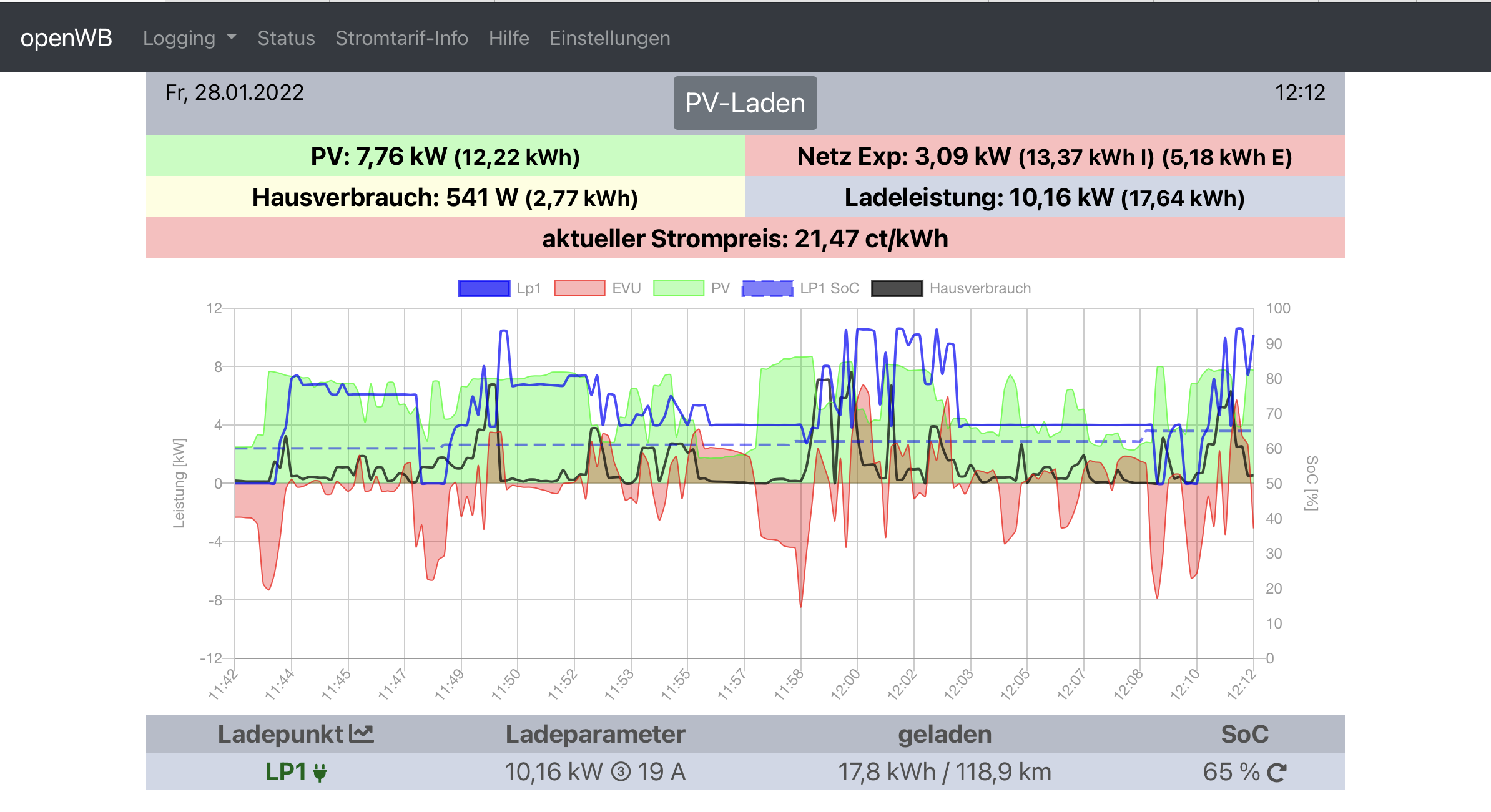Screen dimensions: 1491x812
Task: Click the PV-Laden charge mode button
Action: coord(745,103)
